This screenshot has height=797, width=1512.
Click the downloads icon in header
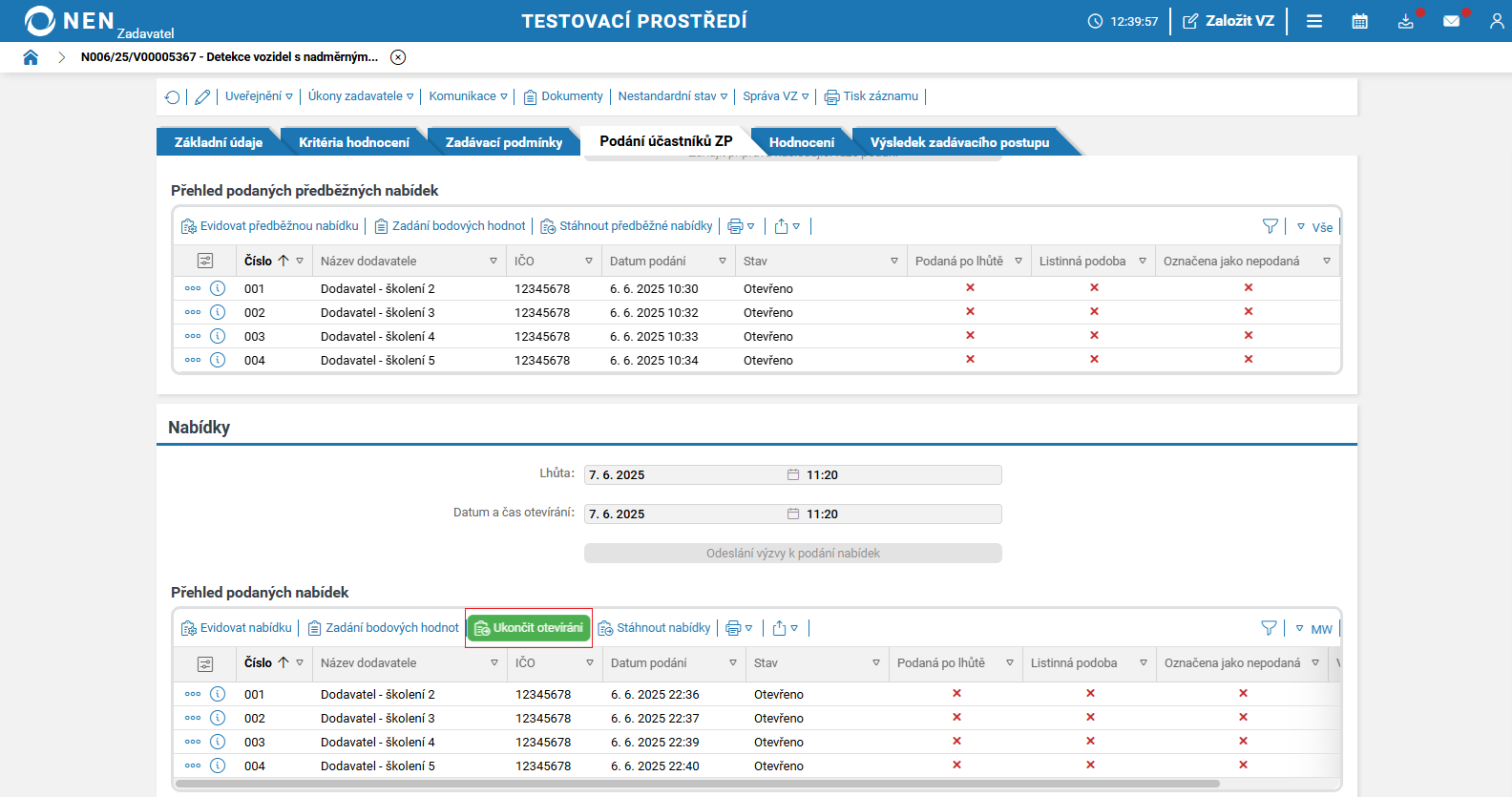click(1405, 21)
